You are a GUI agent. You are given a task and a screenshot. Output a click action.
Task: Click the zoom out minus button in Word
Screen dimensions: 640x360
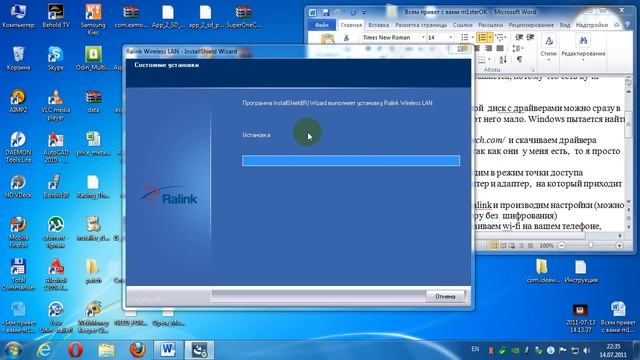point(562,245)
